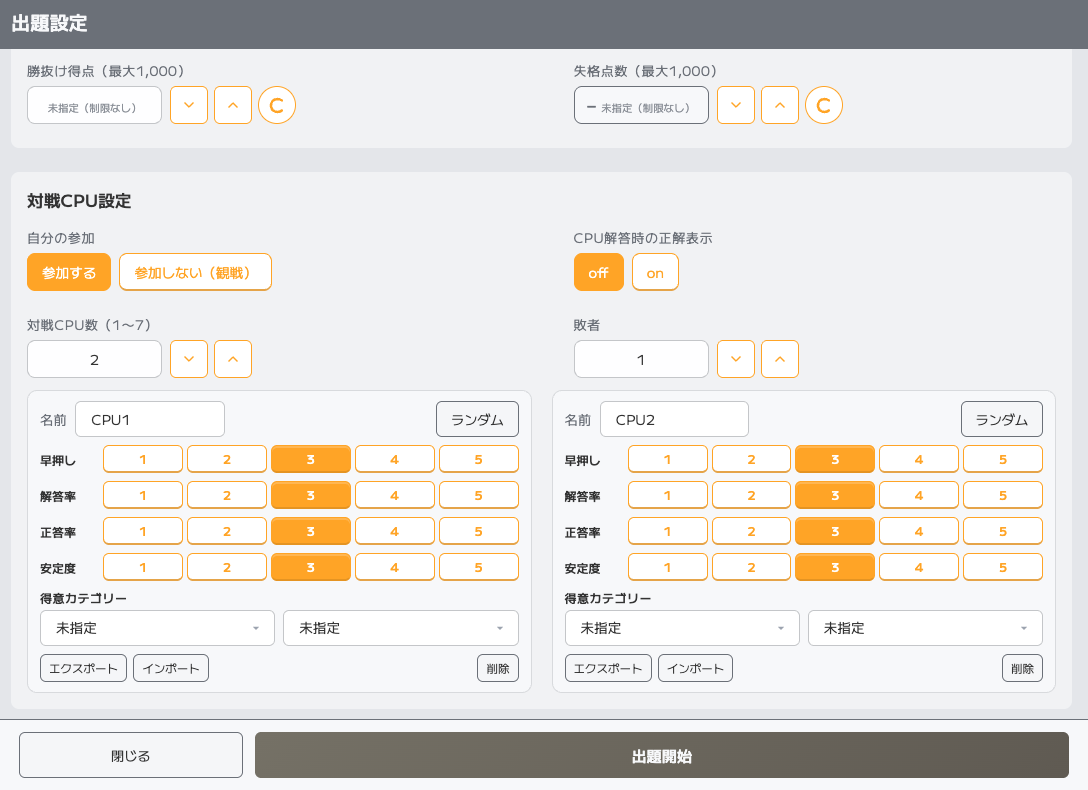Set CPU2 正答率 level to 5
The width and height of the screenshot is (1088, 790).
tap(1003, 531)
